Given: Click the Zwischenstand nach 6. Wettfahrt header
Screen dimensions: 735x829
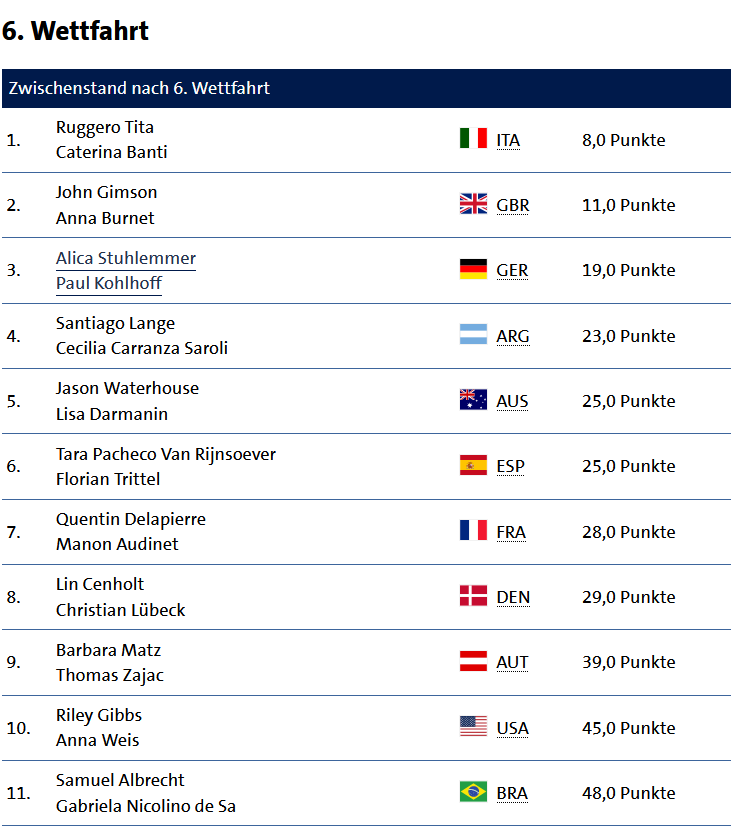Looking at the screenshot, I should click(366, 88).
